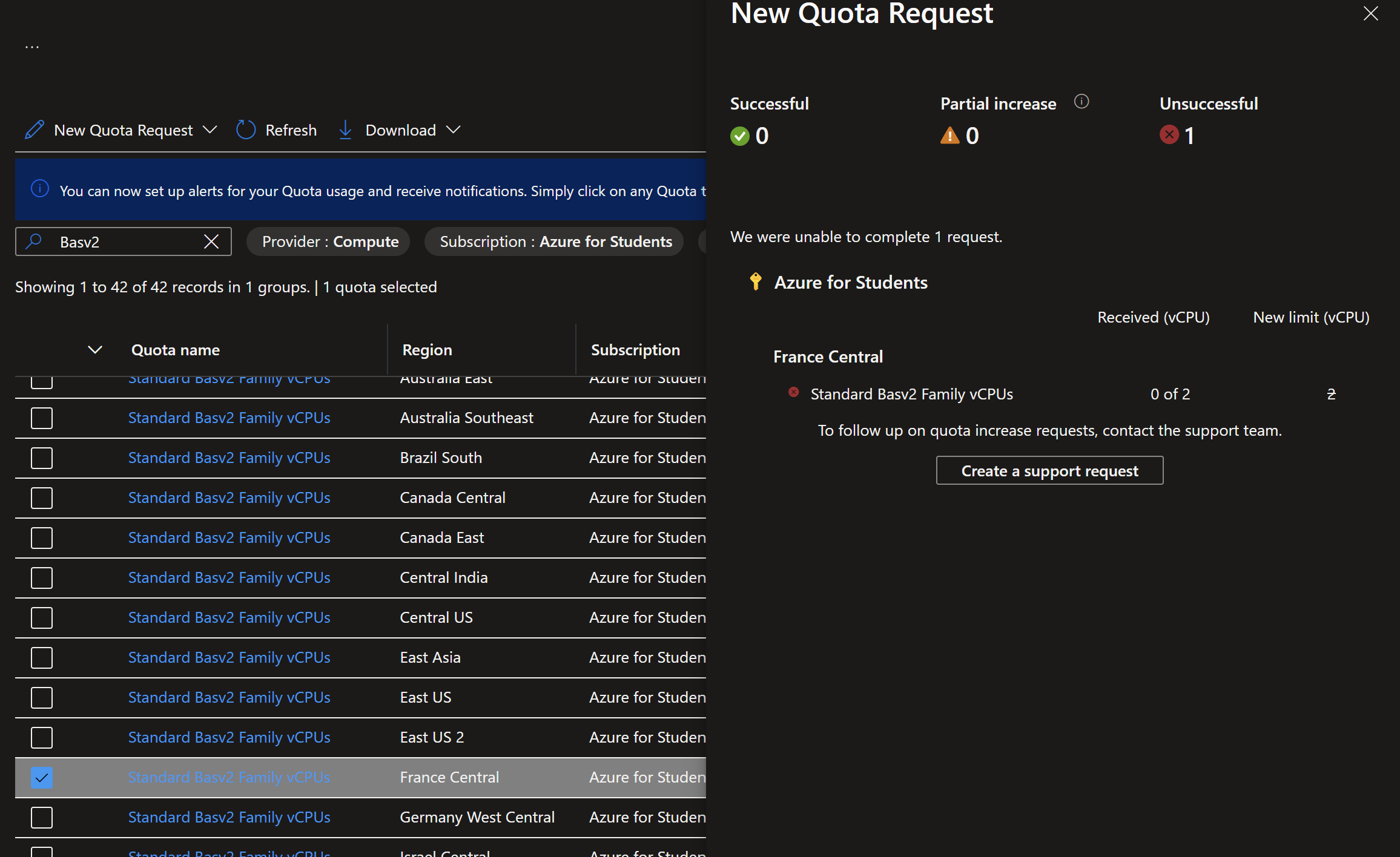
Task: Check the Canada Central row checkbox
Action: coord(42,498)
